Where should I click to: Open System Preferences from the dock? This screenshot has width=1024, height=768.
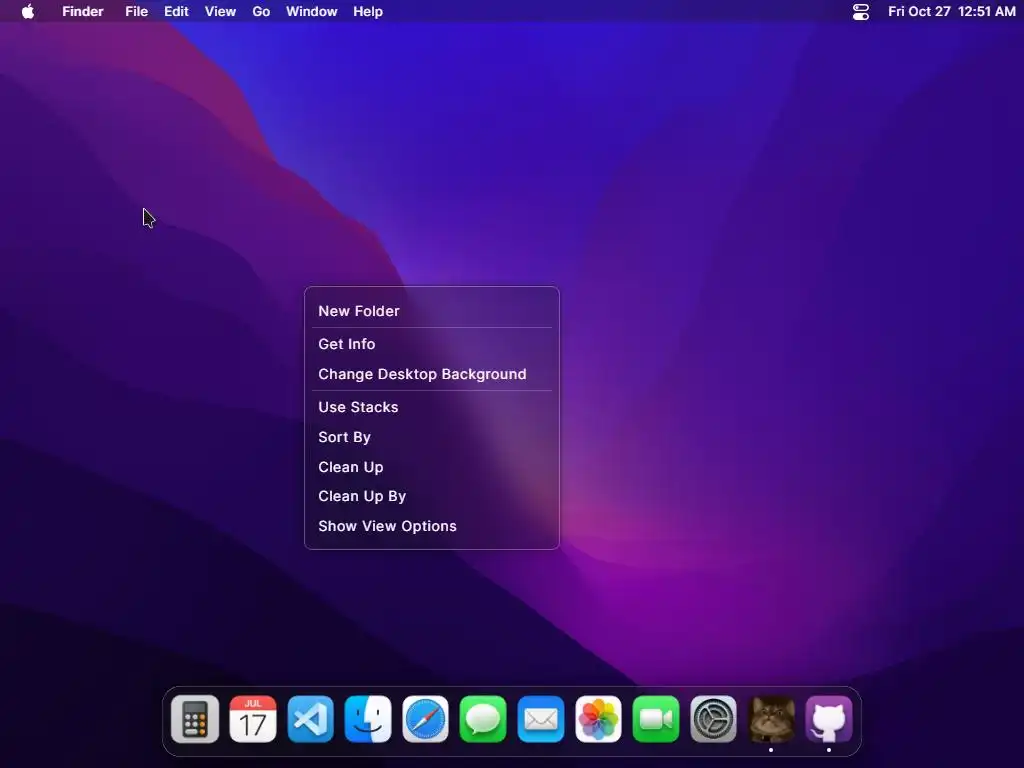(x=713, y=719)
